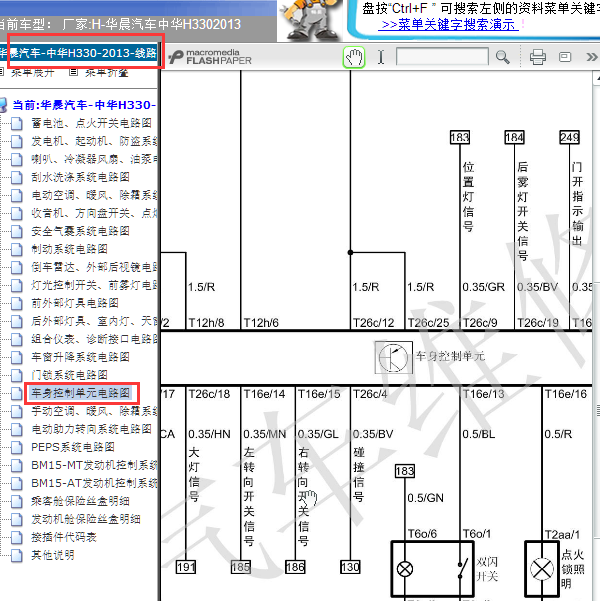Select root node 当前:华晨汽车-中华H330-

(84, 105)
